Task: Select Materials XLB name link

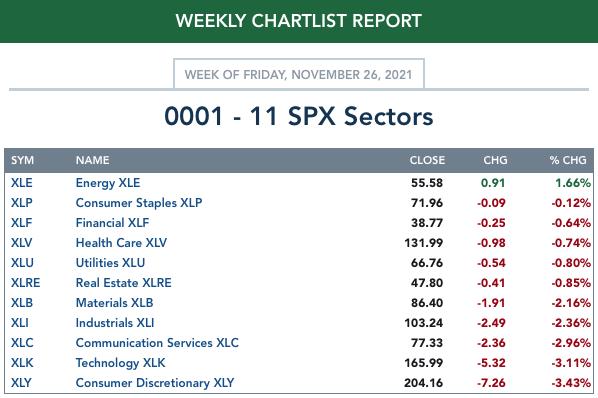Action: point(114,303)
